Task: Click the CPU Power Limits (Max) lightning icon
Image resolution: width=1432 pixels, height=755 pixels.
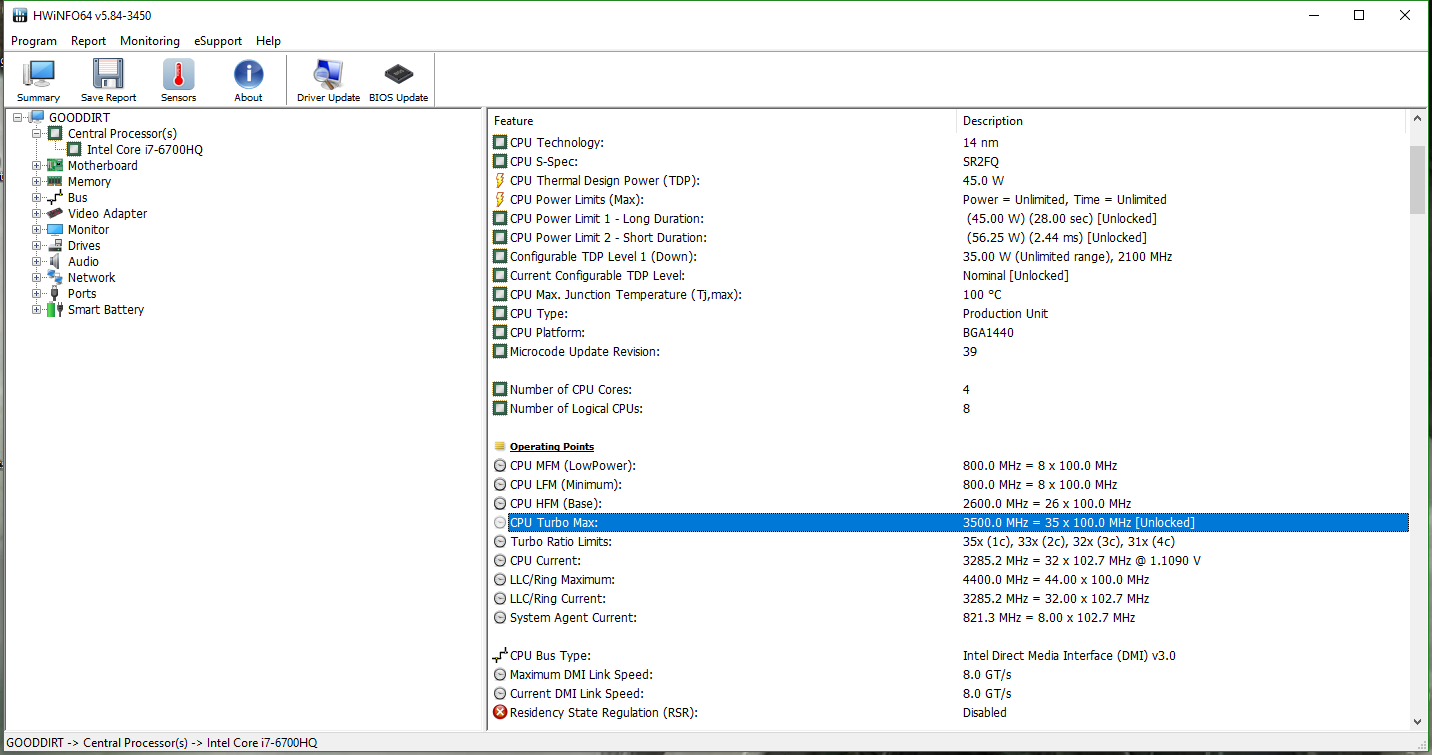Action: [x=500, y=200]
